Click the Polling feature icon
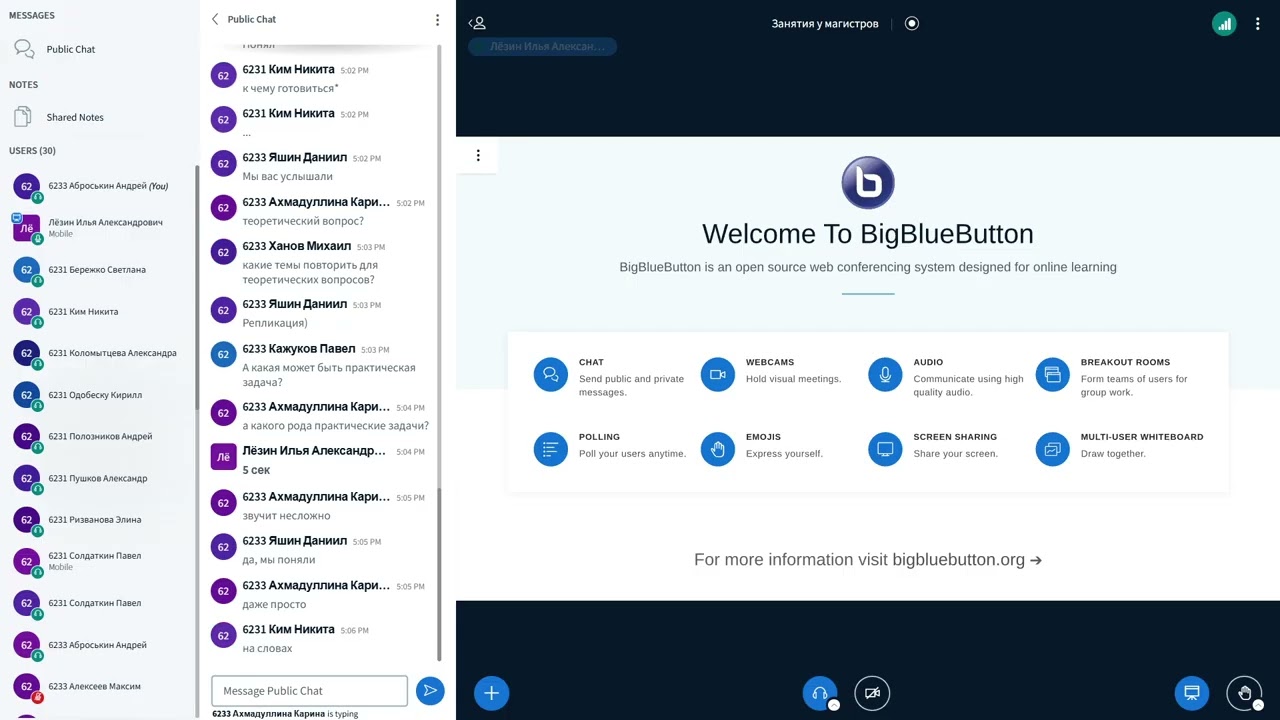 [x=550, y=450]
